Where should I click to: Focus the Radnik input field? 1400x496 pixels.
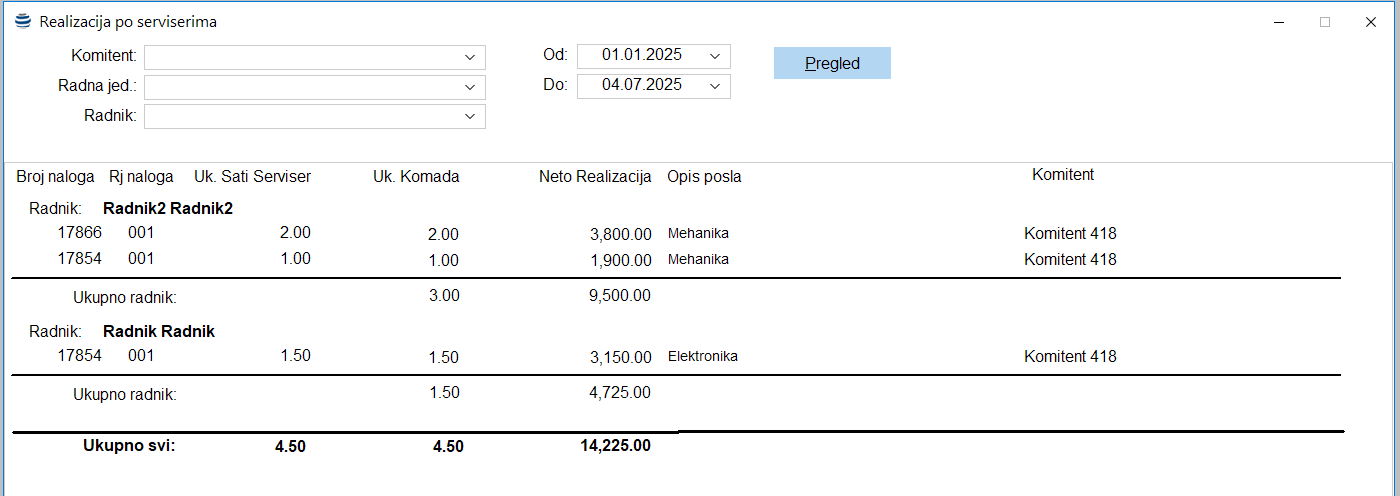(300, 117)
